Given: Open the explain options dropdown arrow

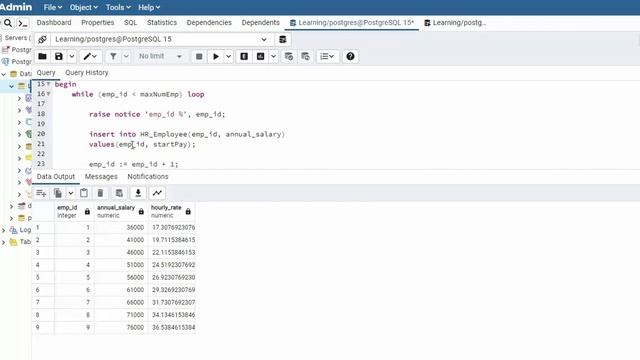Looking at the screenshot, I should [x=273, y=56].
